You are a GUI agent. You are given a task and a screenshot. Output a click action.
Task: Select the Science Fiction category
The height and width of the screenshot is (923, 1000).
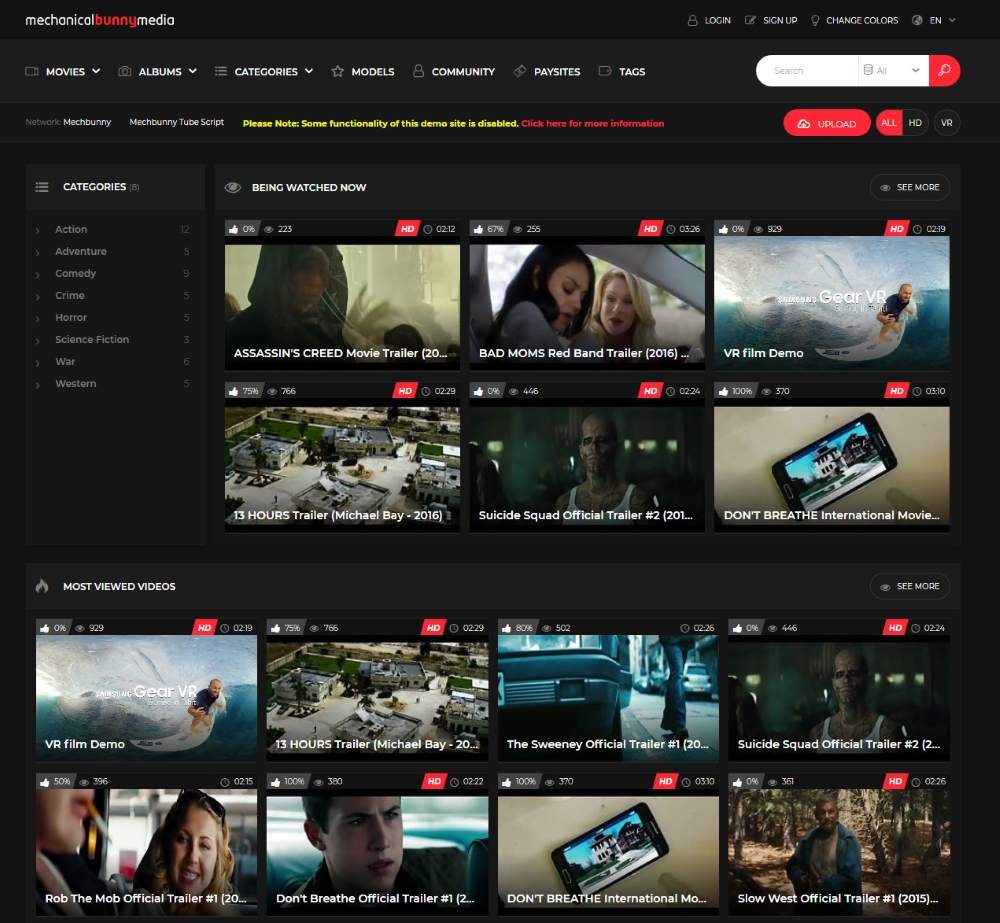click(92, 339)
